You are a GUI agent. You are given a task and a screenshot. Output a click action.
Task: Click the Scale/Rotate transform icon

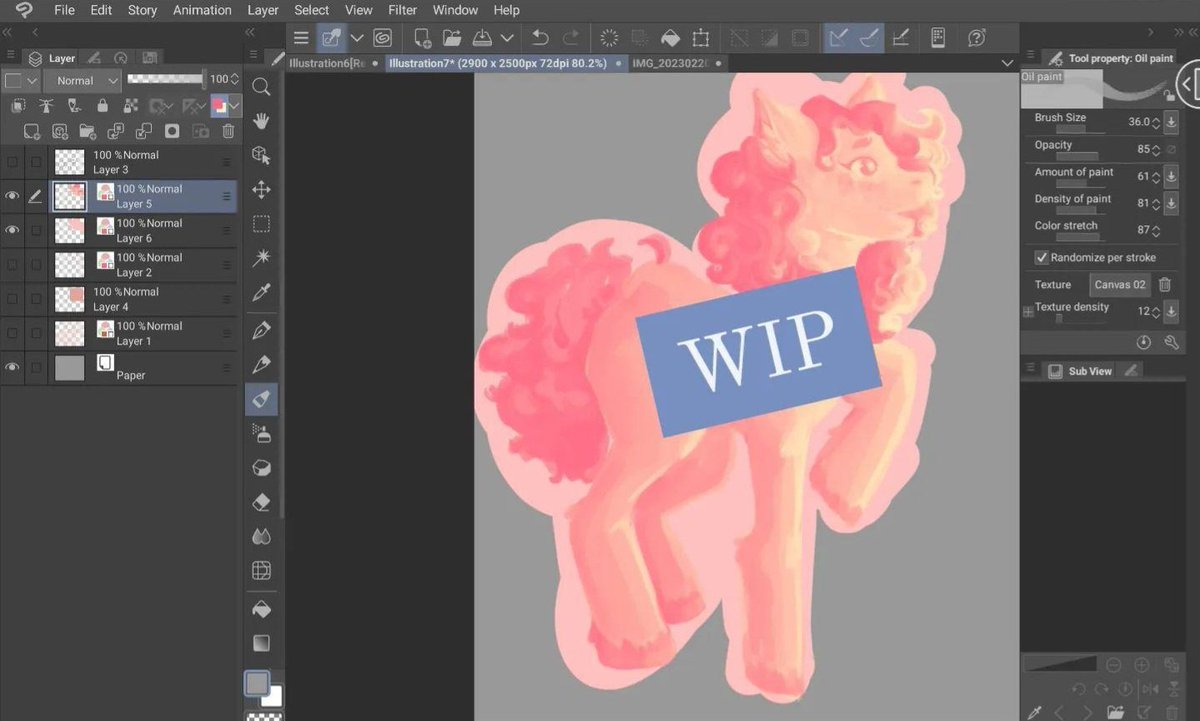(x=701, y=38)
